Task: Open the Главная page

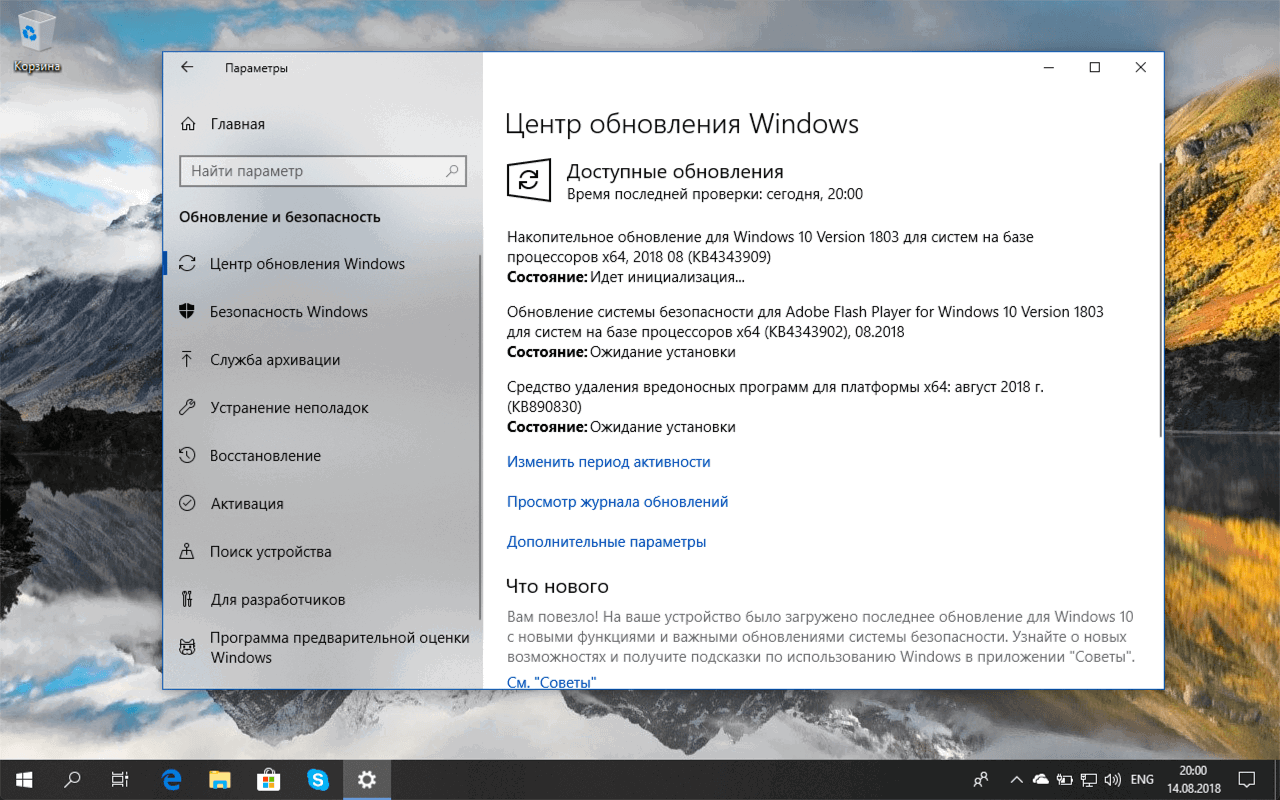Action: [237, 123]
